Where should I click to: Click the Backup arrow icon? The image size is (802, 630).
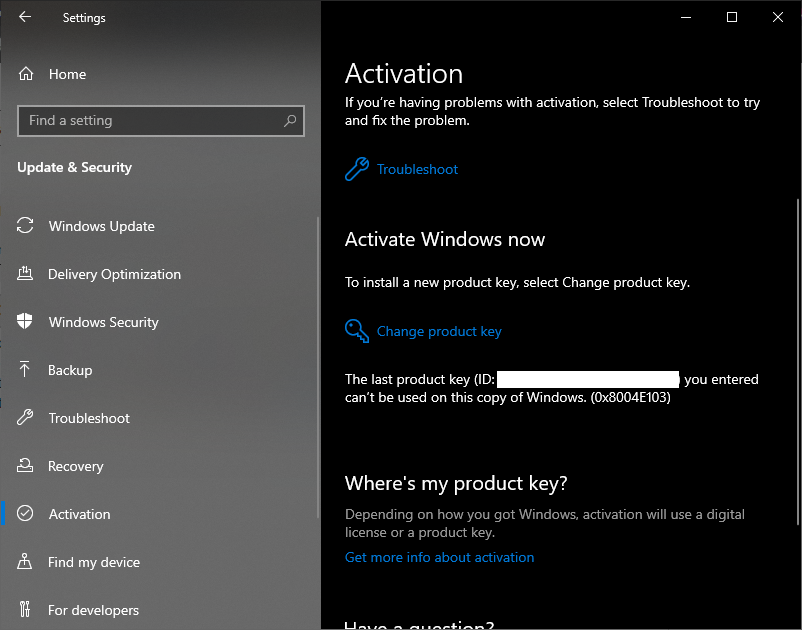pos(25,369)
